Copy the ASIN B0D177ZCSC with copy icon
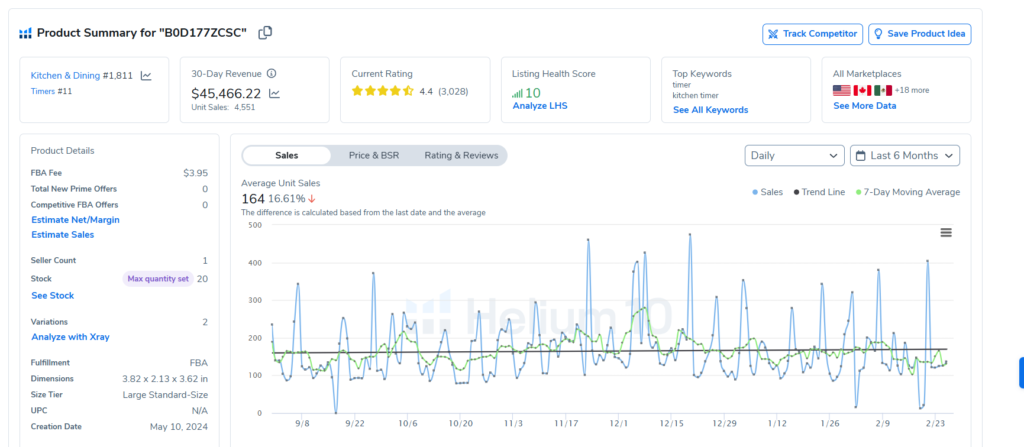The width and height of the screenshot is (1024, 447). tap(265, 33)
